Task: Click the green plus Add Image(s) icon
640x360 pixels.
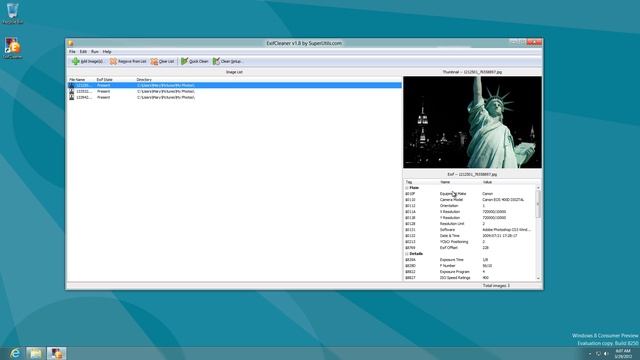Action: tap(76, 61)
